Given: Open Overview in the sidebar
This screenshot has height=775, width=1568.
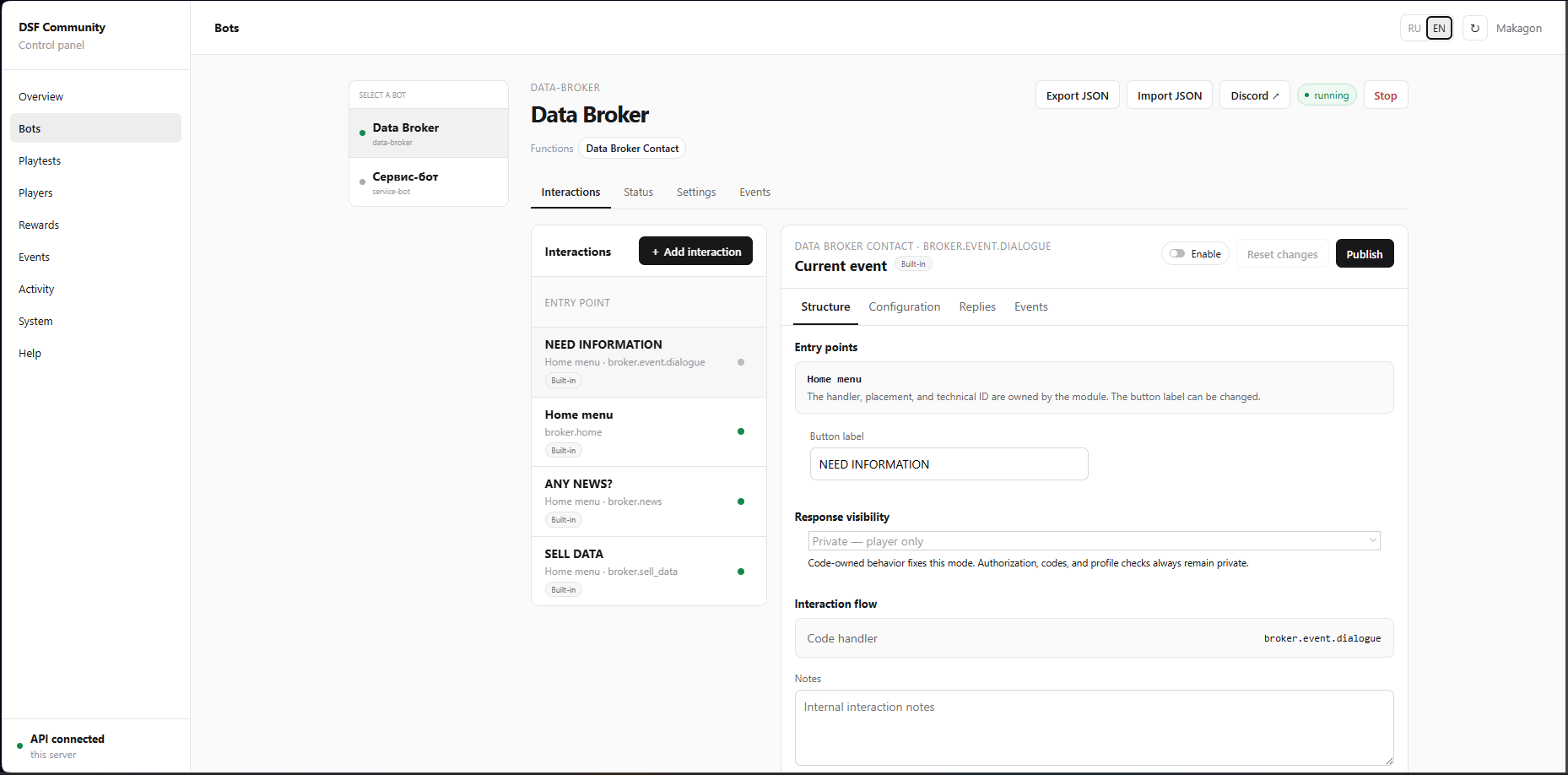Looking at the screenshot, I should pos(95,96).
